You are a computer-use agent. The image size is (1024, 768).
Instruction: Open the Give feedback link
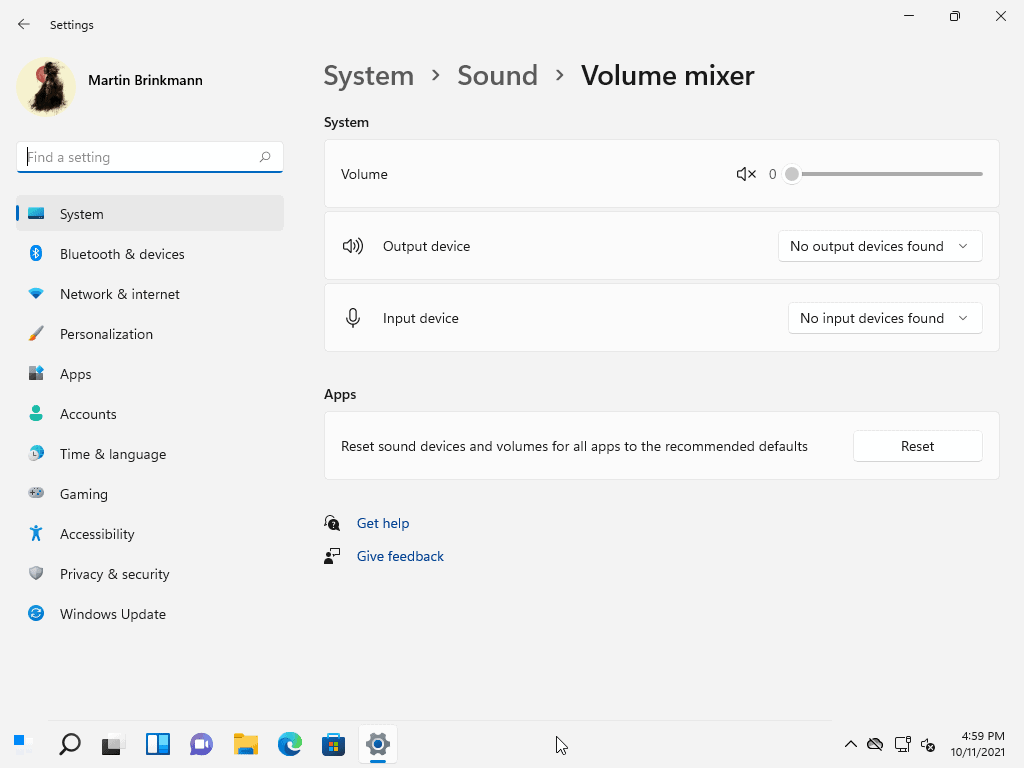coord(400,556)
